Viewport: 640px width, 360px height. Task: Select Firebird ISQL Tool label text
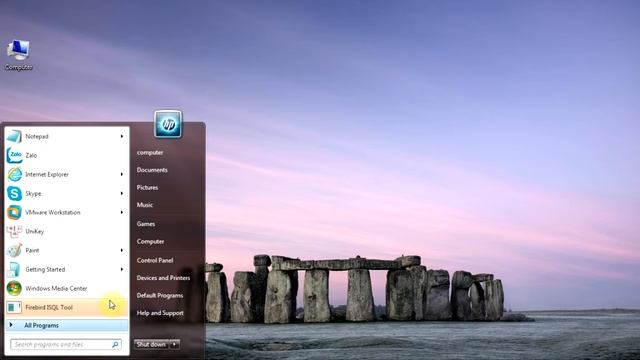click(x=49, y=307)
